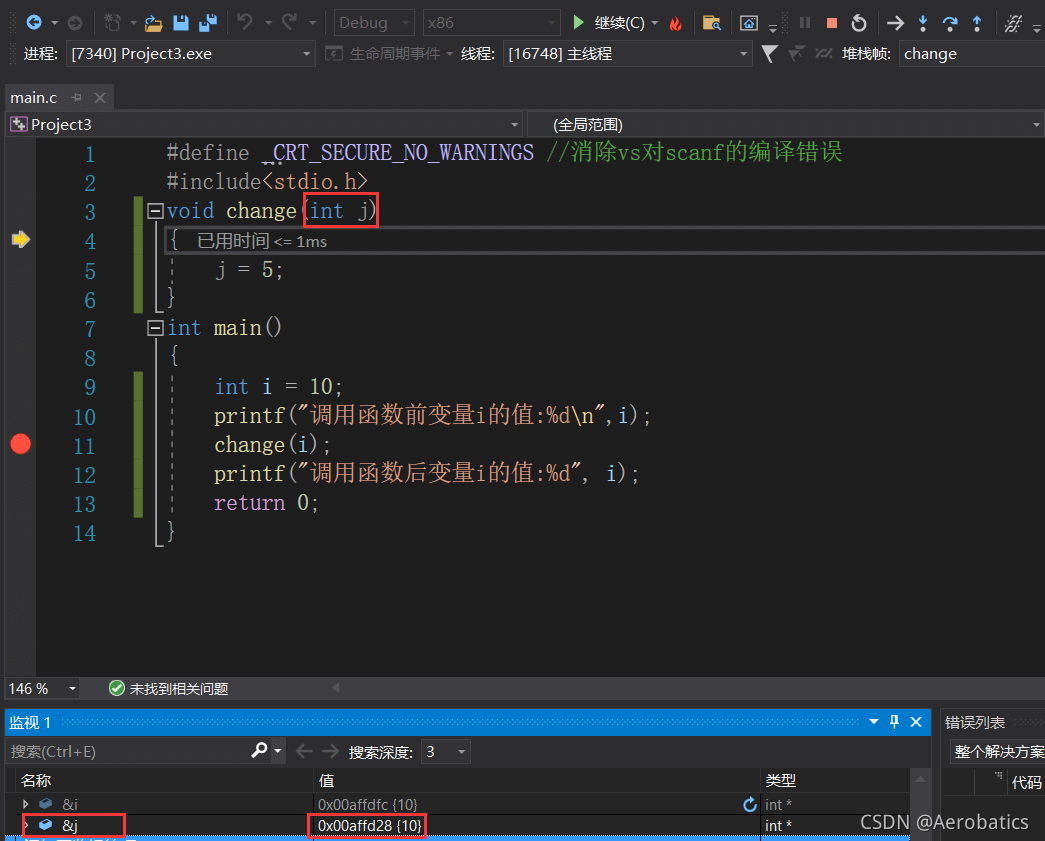Collapse the main function code block
The width and height of the screenshot is (1045, 841).
pos(155,328)
